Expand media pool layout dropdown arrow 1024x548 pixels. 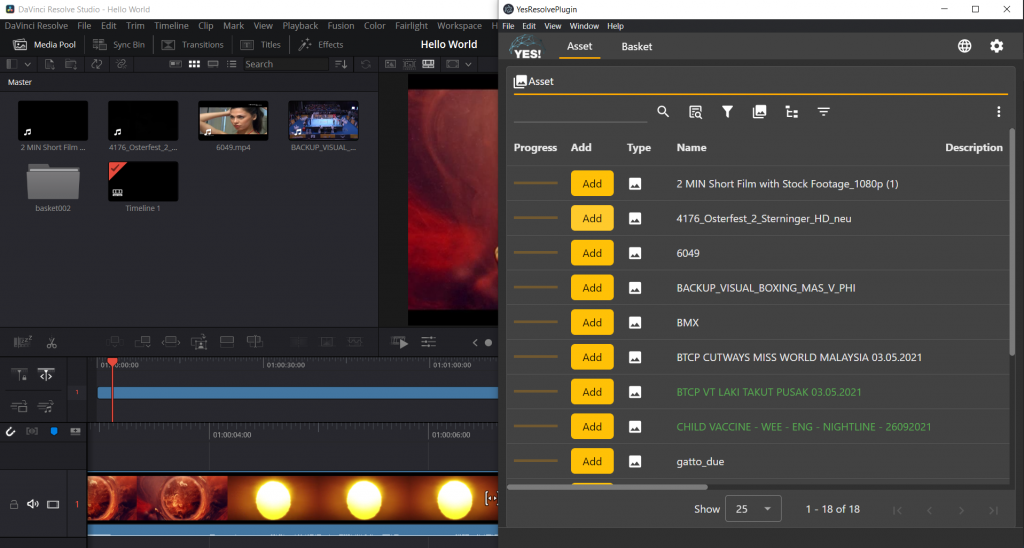click(27, 64)
